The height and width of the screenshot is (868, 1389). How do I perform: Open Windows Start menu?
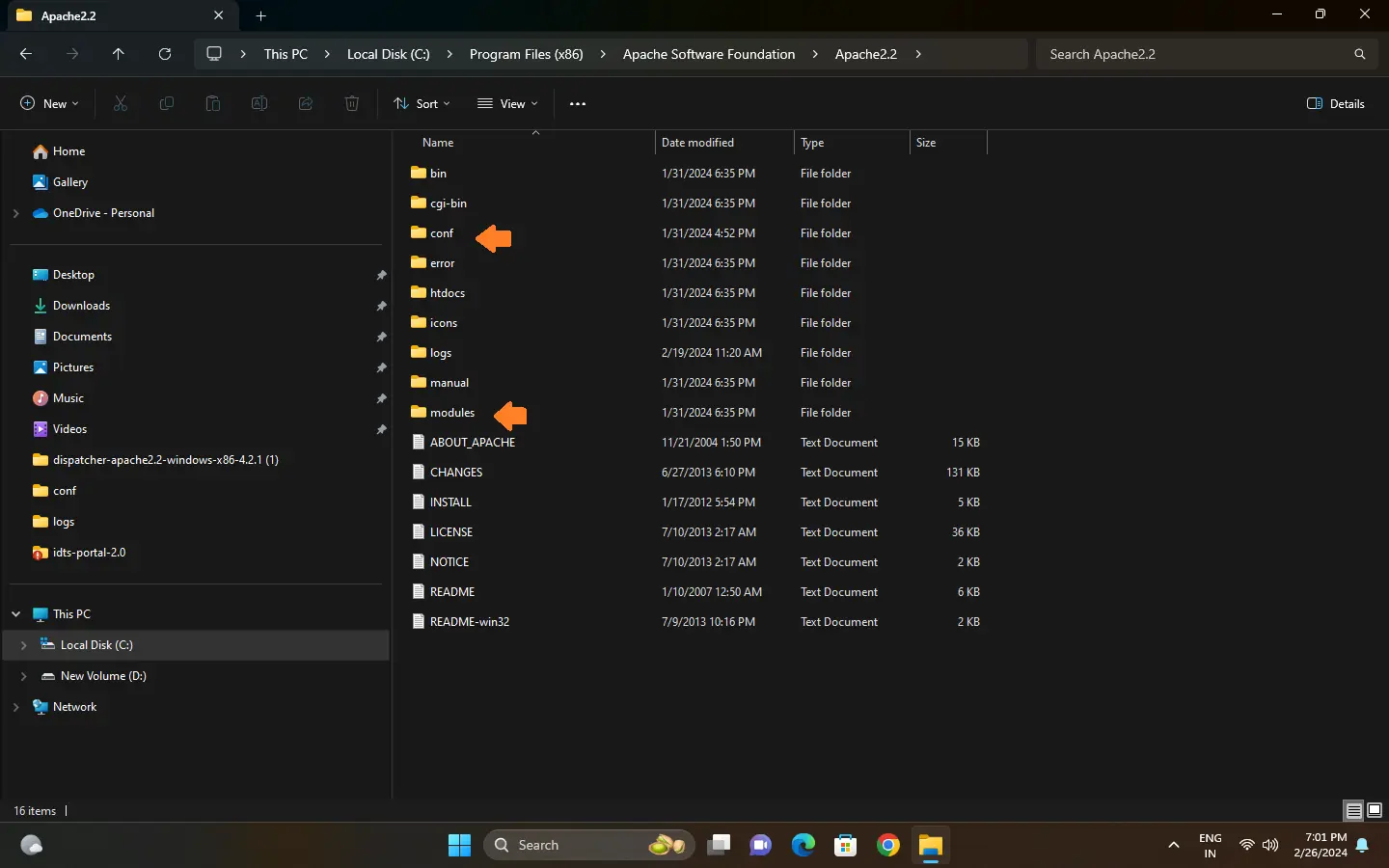459,845
